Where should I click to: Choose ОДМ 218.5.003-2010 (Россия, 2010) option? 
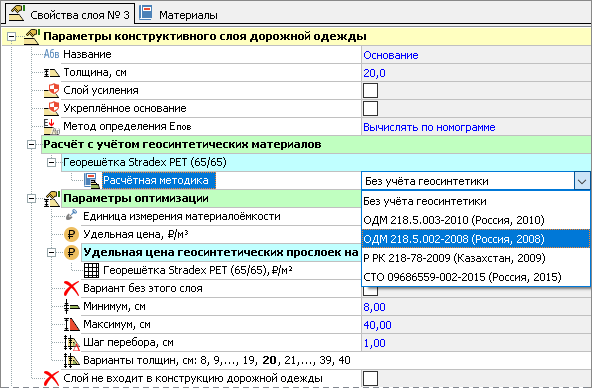pyautogui.click(x=476, y=220)
